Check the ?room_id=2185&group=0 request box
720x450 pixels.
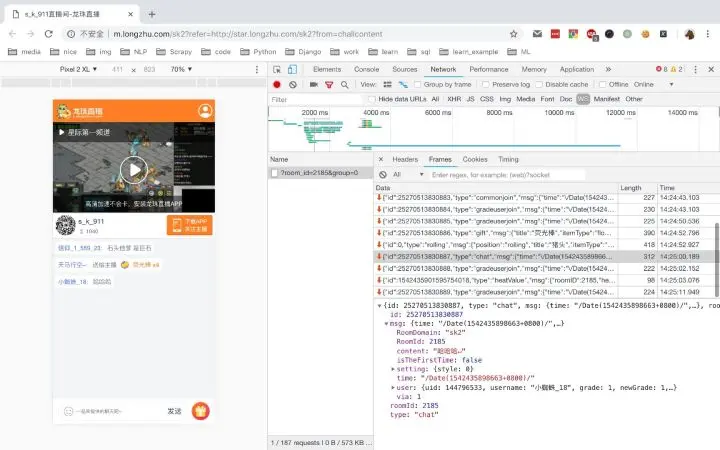(275, 173)
